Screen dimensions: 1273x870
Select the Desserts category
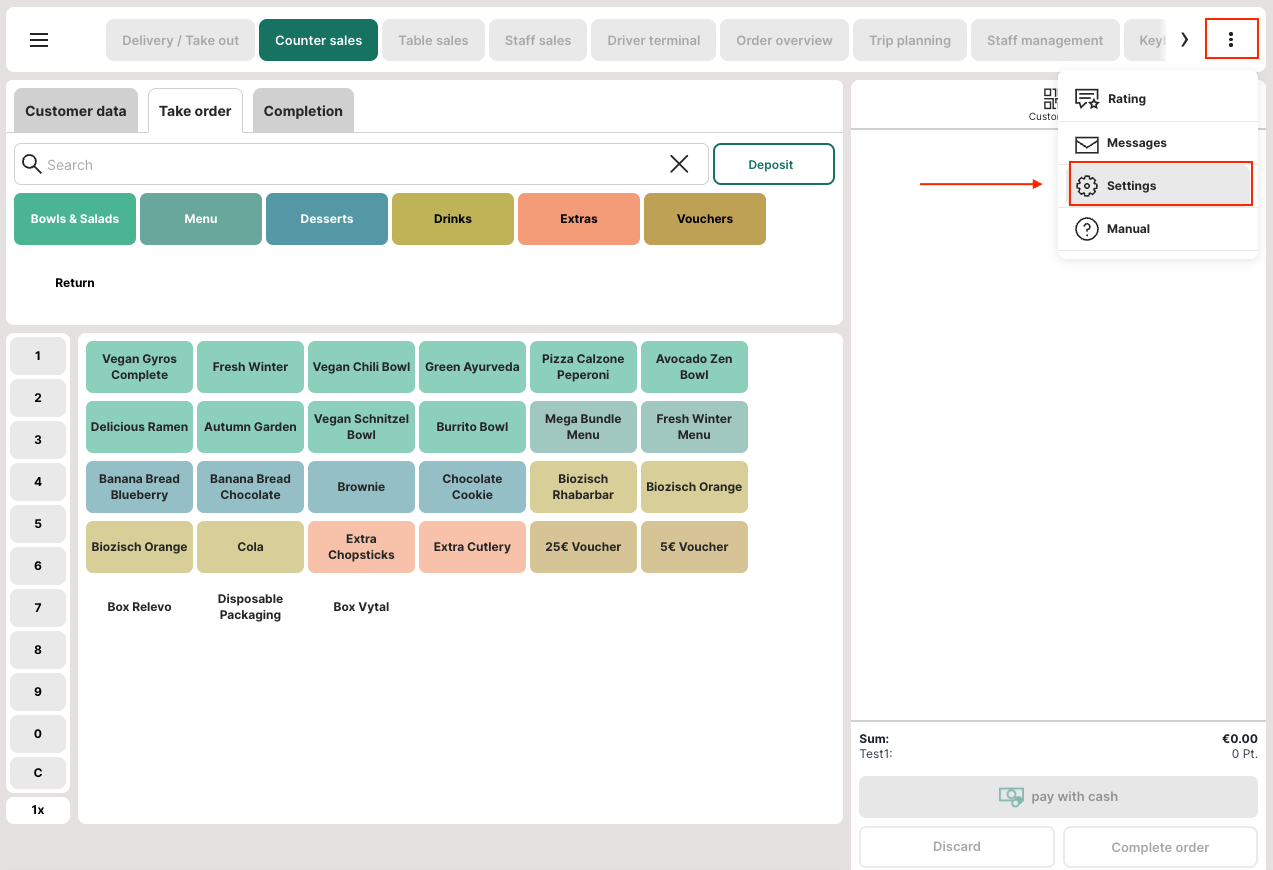pos(327,219)
